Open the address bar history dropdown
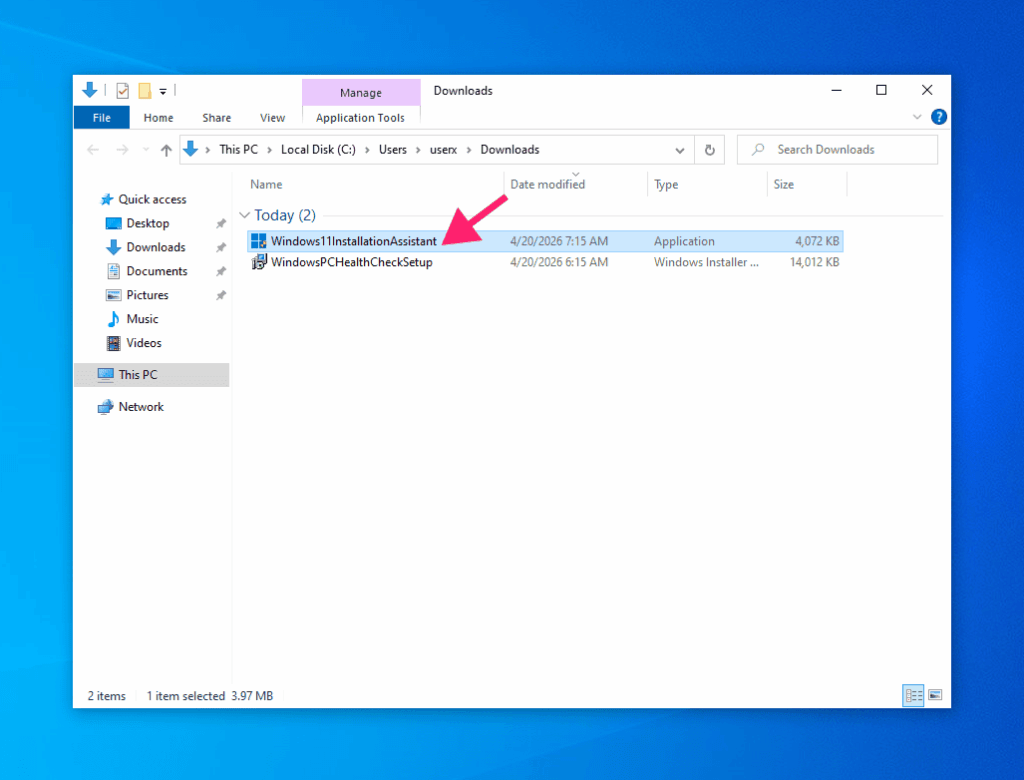 [679, 150]
